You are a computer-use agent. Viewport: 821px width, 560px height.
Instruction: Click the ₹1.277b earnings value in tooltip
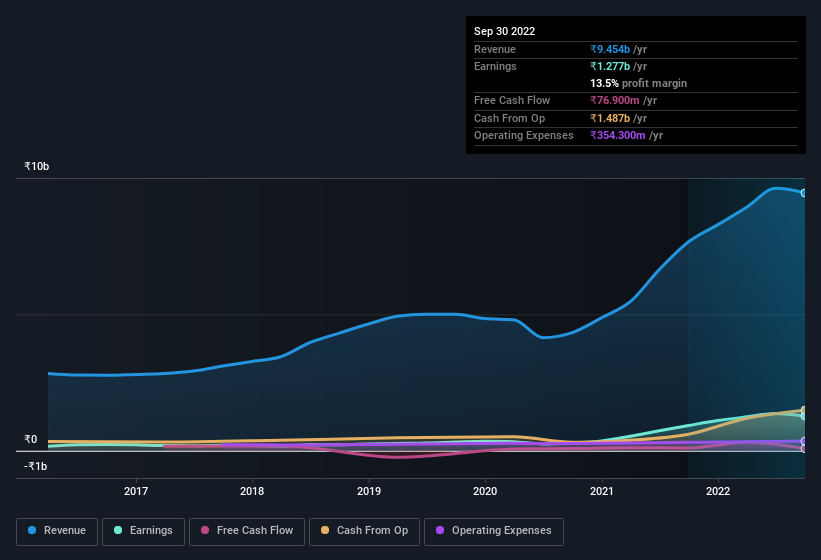click(610, 66)
